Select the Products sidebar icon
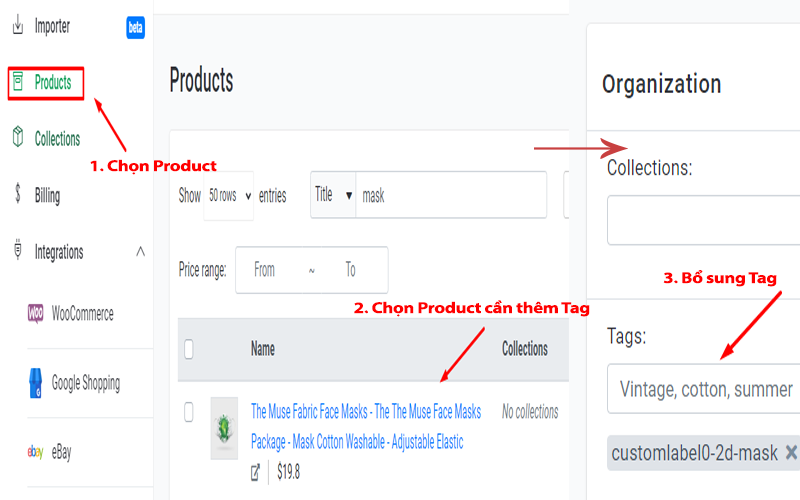Viewport: 800px width, 500px height. pos(18,82)
